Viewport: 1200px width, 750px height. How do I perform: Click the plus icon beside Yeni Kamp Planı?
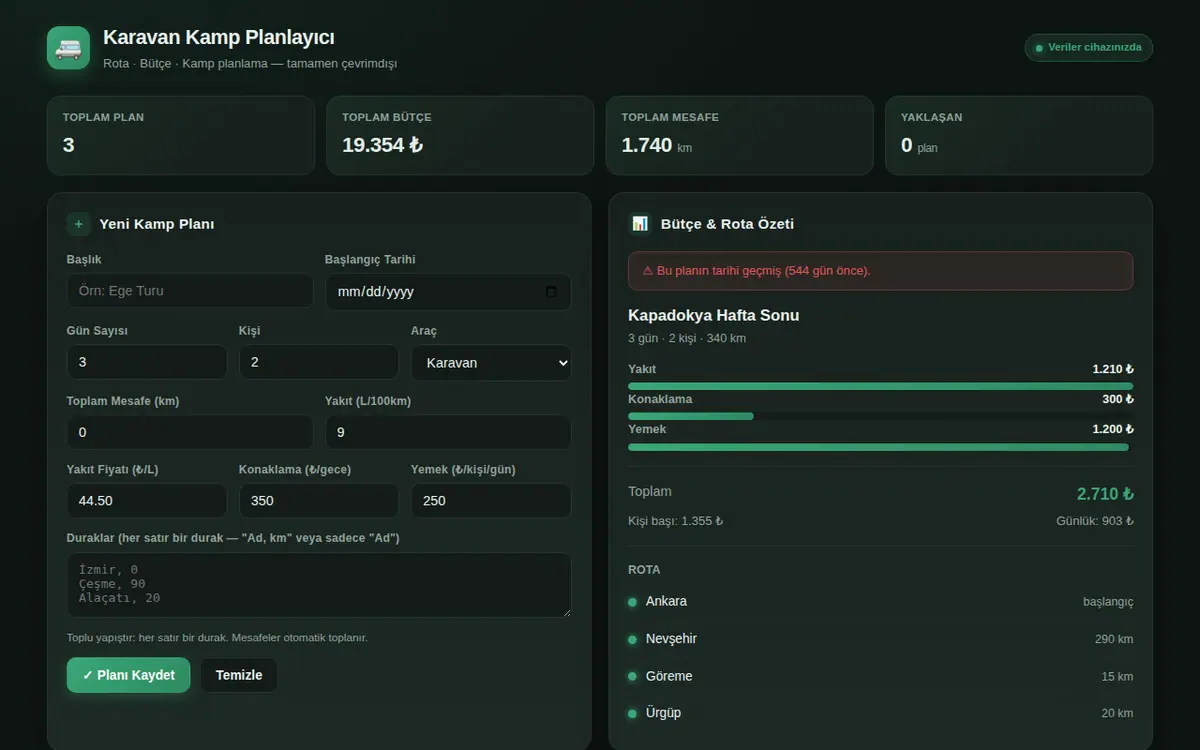pos(79,224)
